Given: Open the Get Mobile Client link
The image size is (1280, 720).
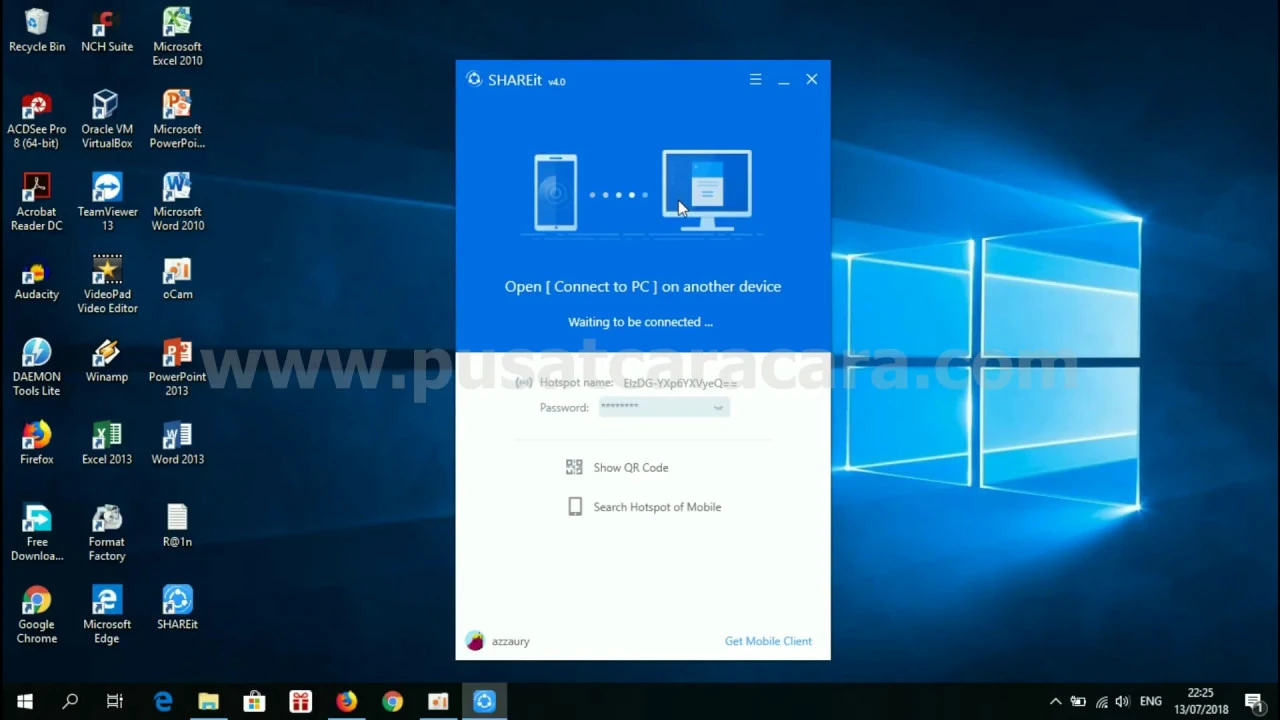Looking at the screenshot, I should click(x=768, y=641).
